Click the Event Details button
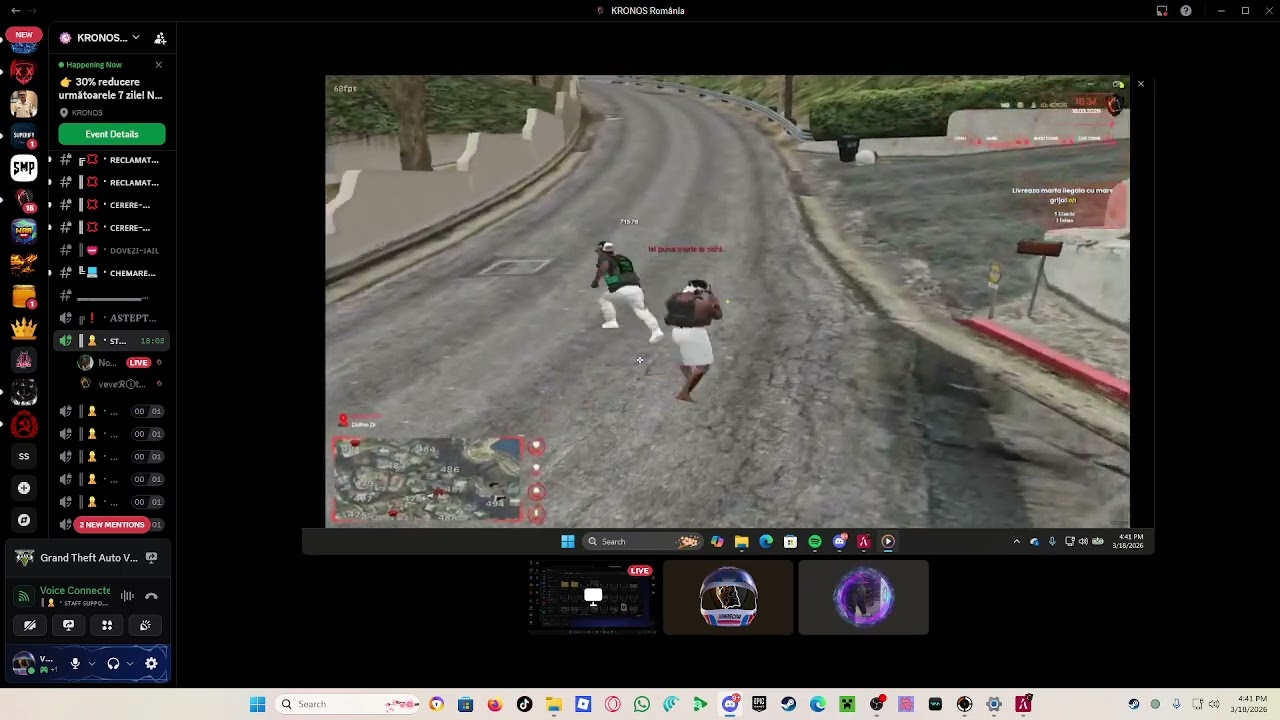Screen dimensions: 1280x720 tap(112, 134)
